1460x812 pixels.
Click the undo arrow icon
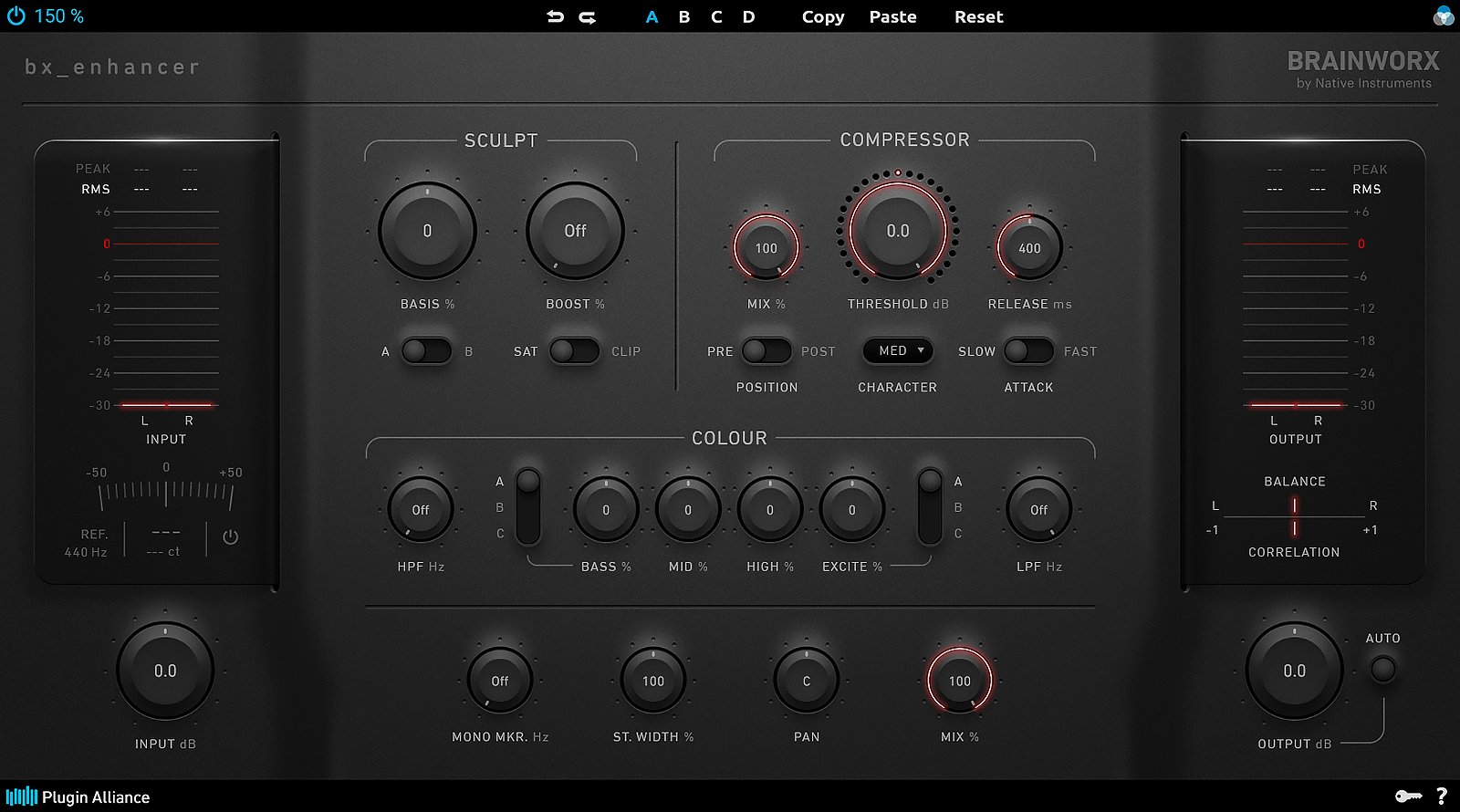coord(555,16)
